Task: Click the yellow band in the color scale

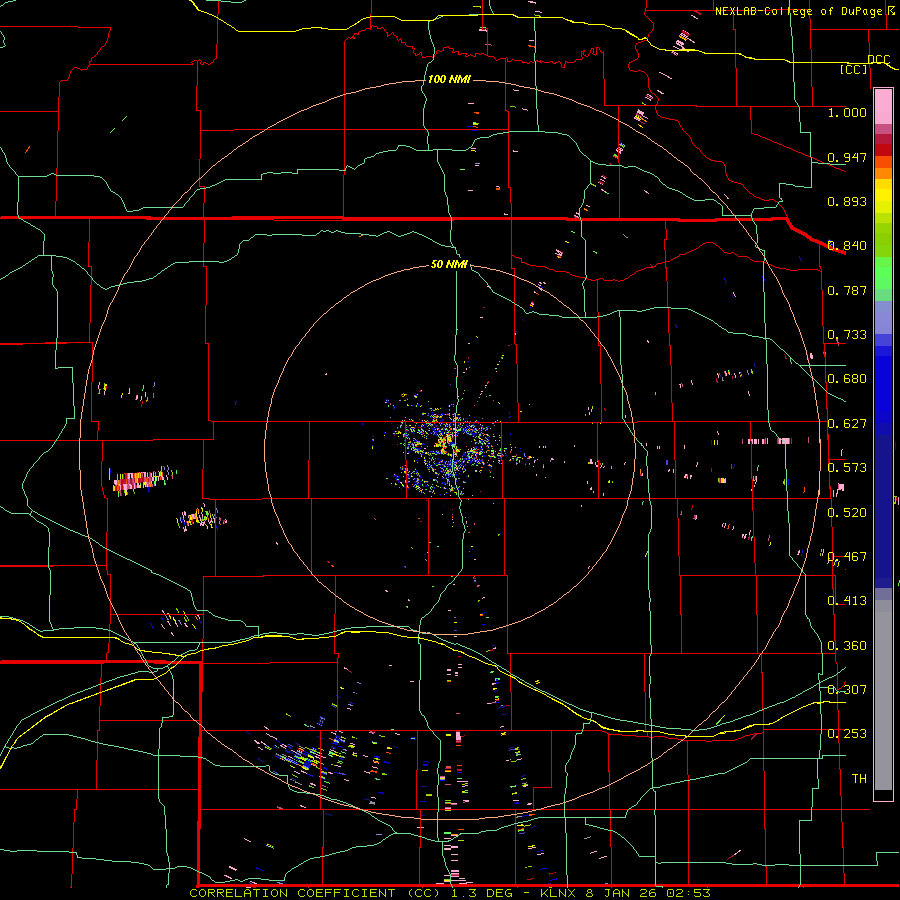Action: tap(883, 196)
